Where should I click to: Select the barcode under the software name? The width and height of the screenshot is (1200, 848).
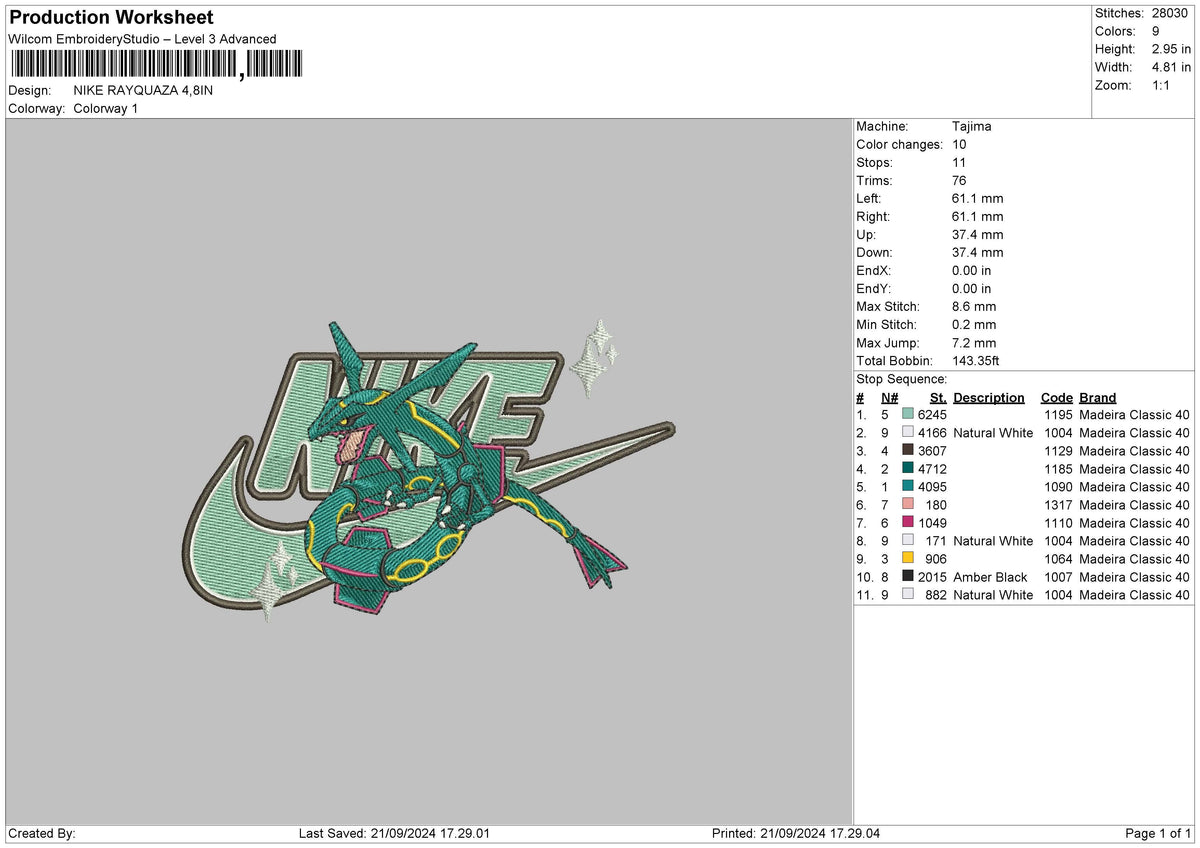(155, 66)
